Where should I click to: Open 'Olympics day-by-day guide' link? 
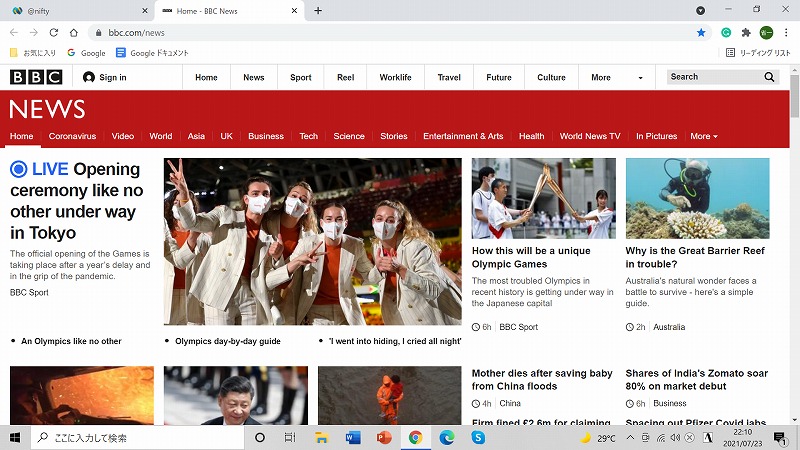(x=228, y=341)
